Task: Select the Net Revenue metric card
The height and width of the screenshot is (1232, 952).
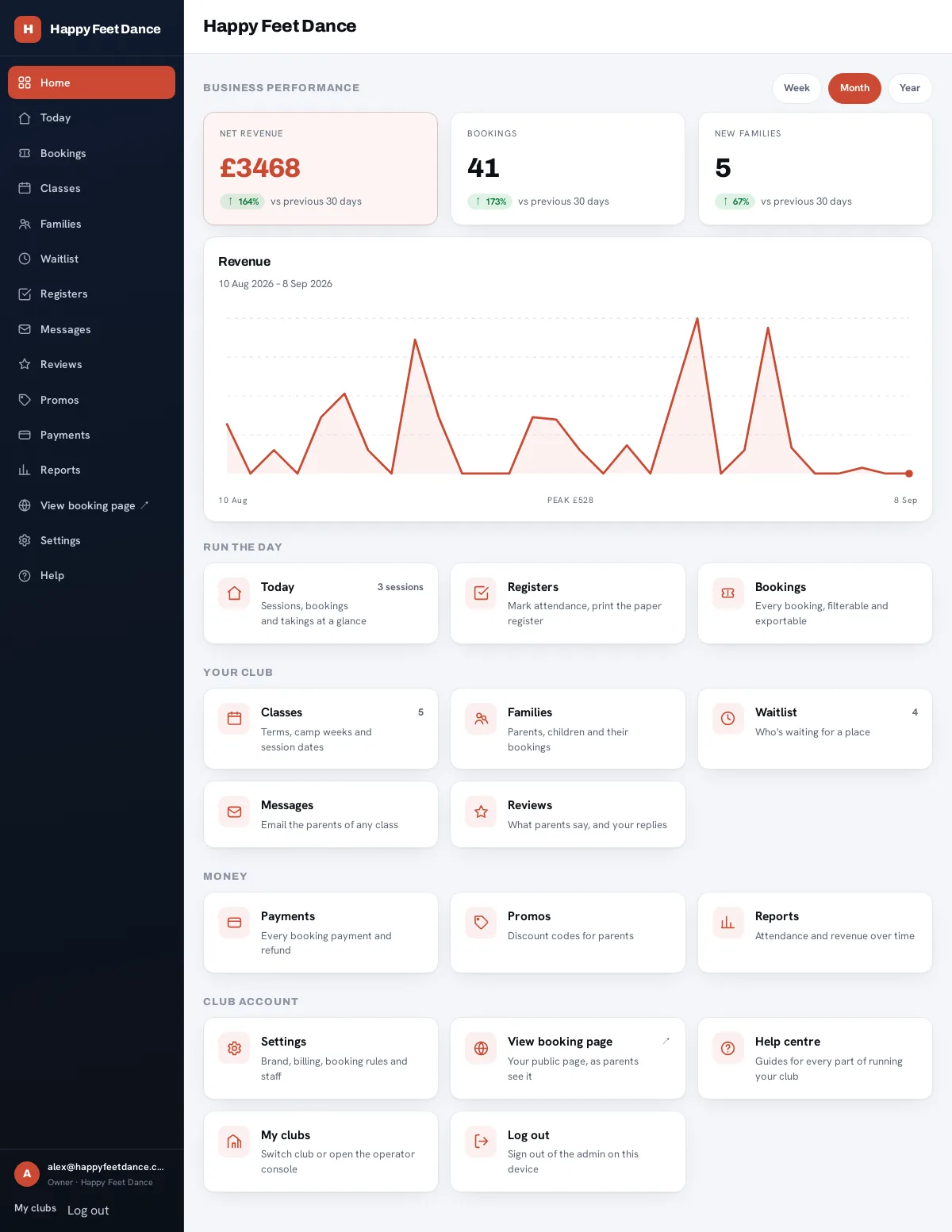Action: tap(321, 168)
